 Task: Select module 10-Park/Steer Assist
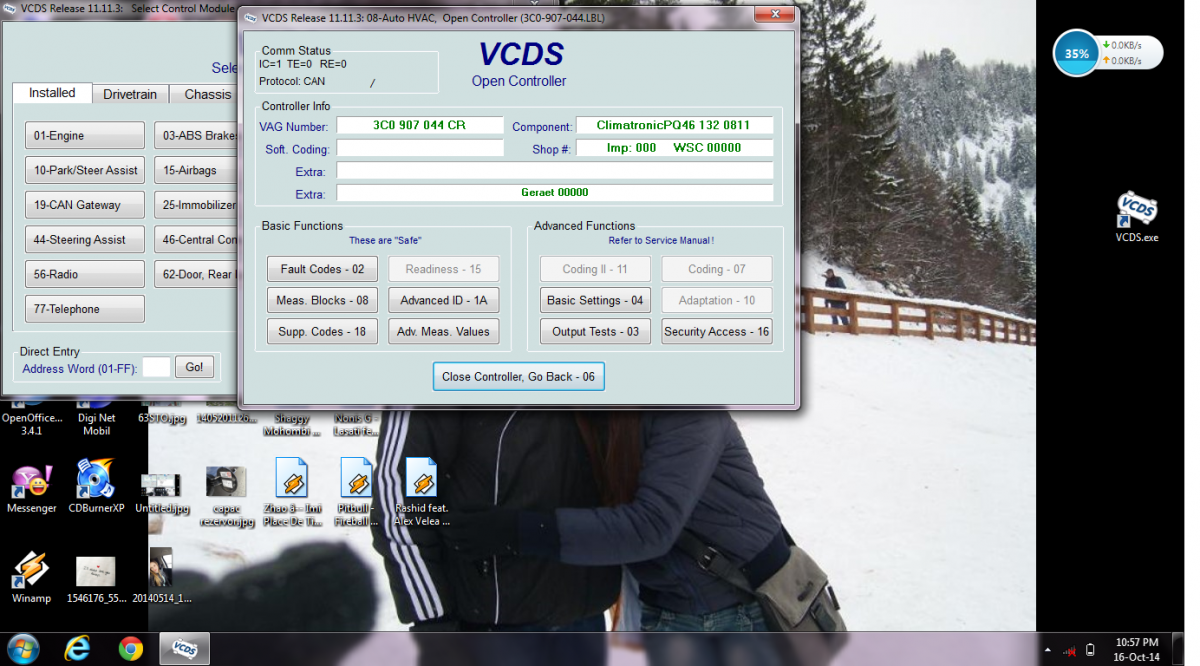point(85,170)
